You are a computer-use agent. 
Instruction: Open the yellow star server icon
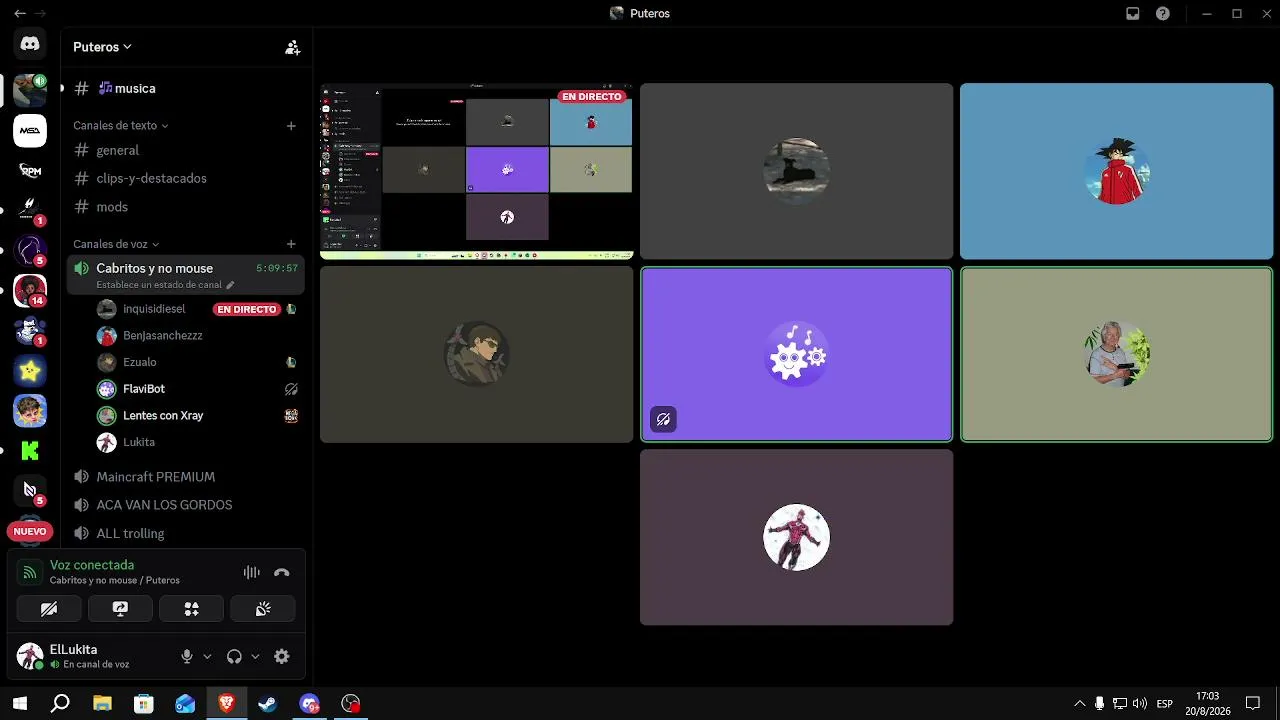click(30, 371)
